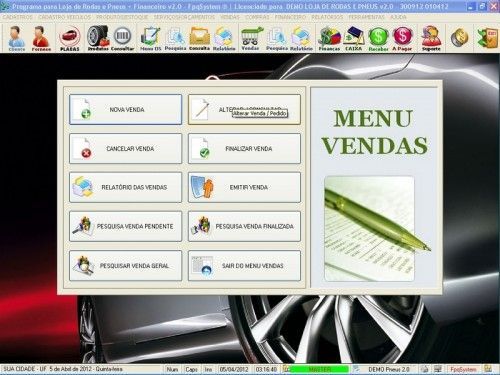Viewport: 500px width, 375px height.
Task: Open the PRODUTOS/ESTOQUE menu
Action: 122,17
